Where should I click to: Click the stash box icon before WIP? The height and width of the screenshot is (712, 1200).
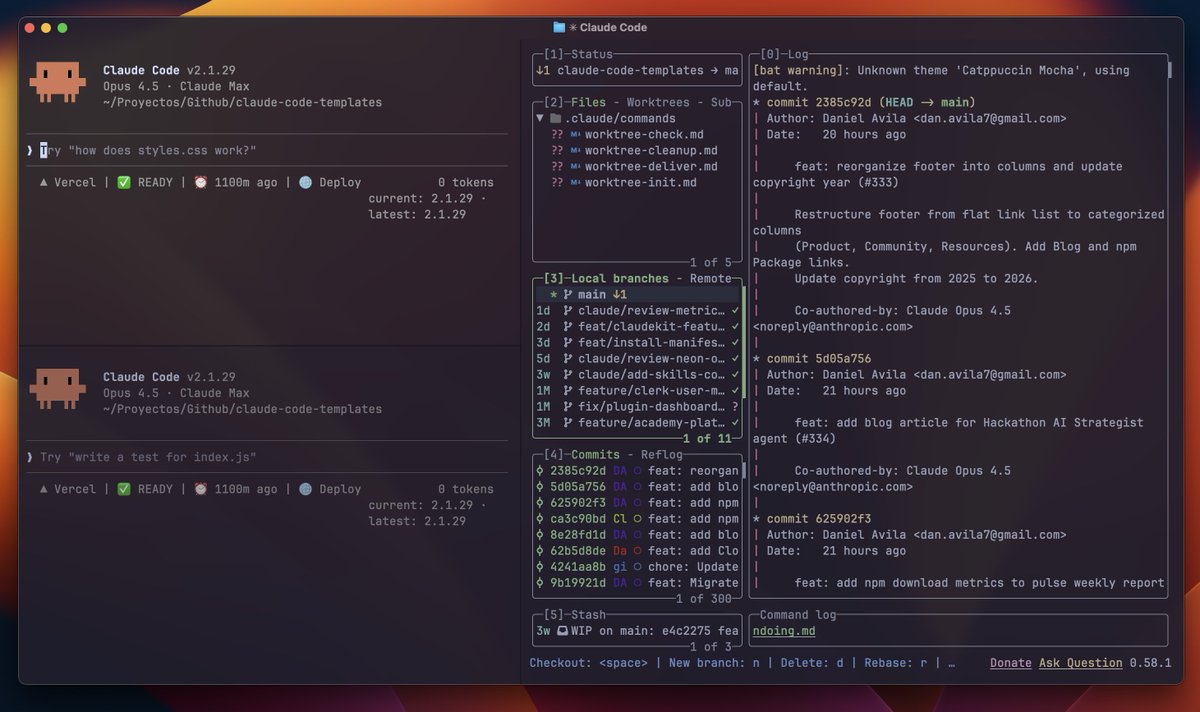[x=562, y=630]
